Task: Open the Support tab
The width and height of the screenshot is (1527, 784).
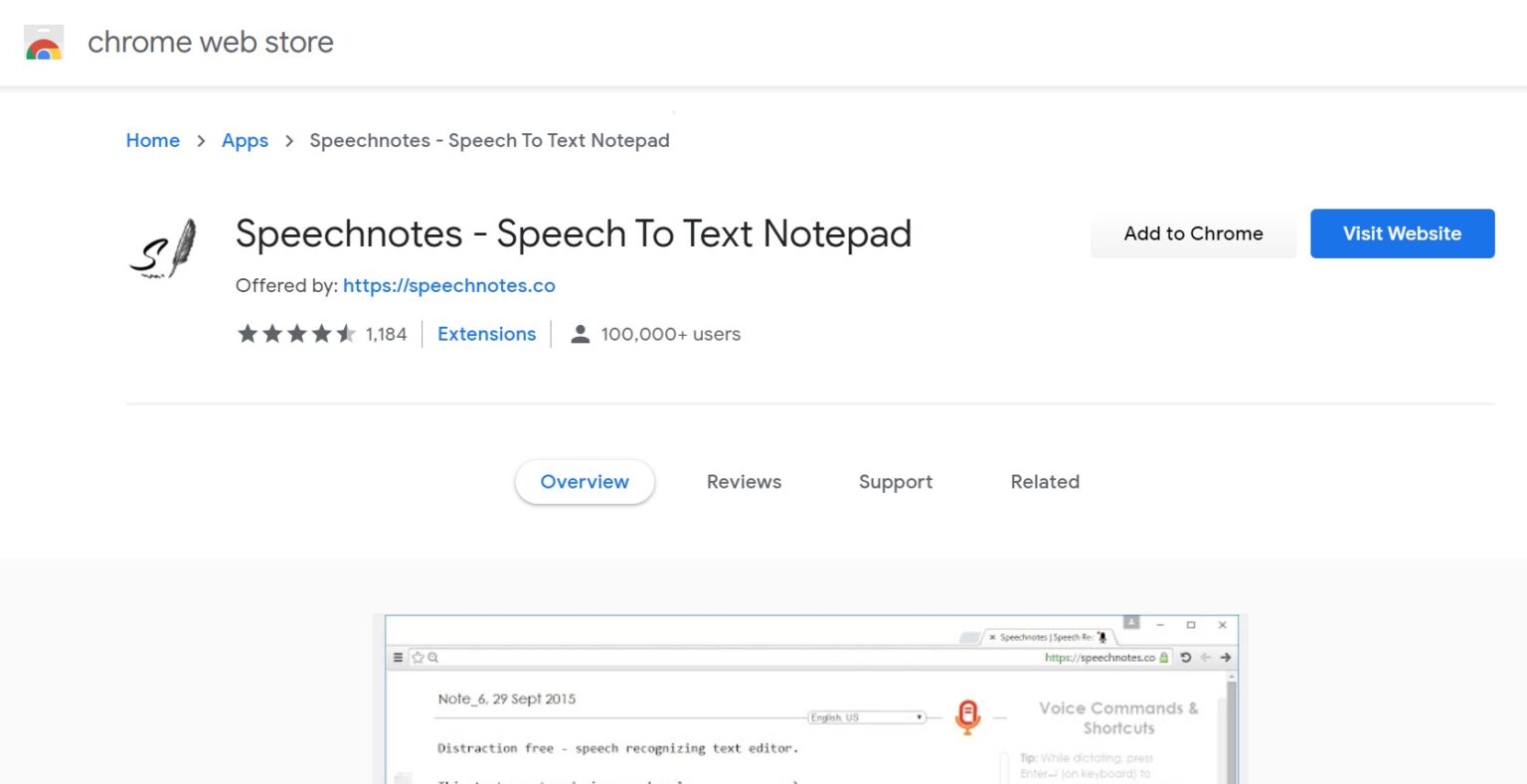Action: coord(896,482)
